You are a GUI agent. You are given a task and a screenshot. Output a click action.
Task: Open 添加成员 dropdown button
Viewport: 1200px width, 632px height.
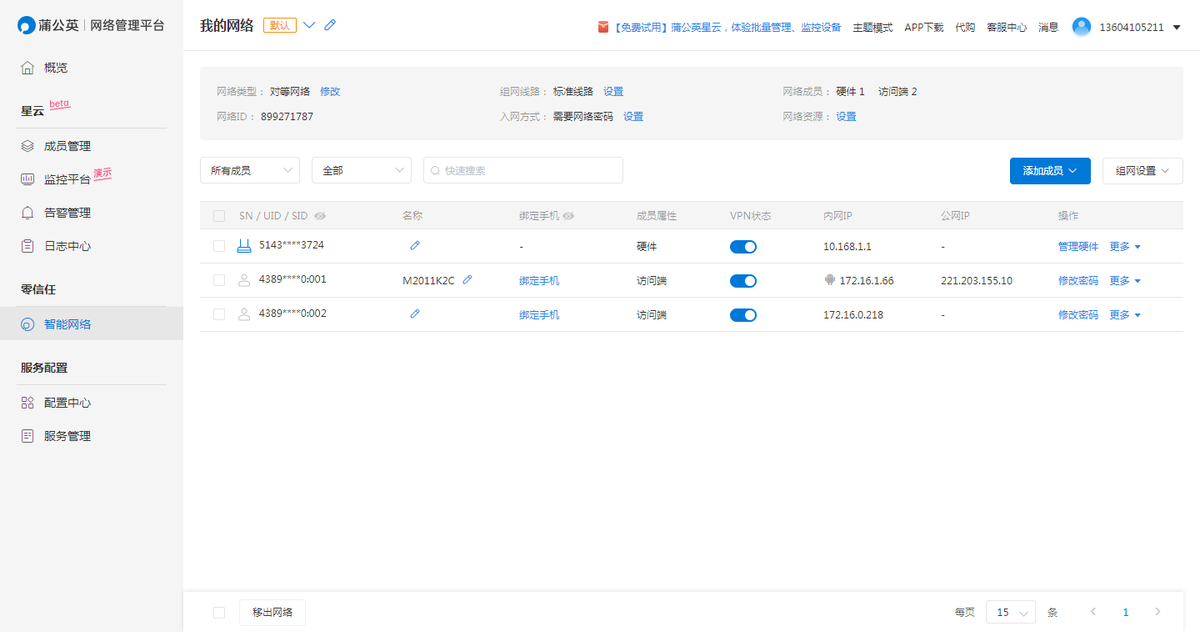(1050, 171)
